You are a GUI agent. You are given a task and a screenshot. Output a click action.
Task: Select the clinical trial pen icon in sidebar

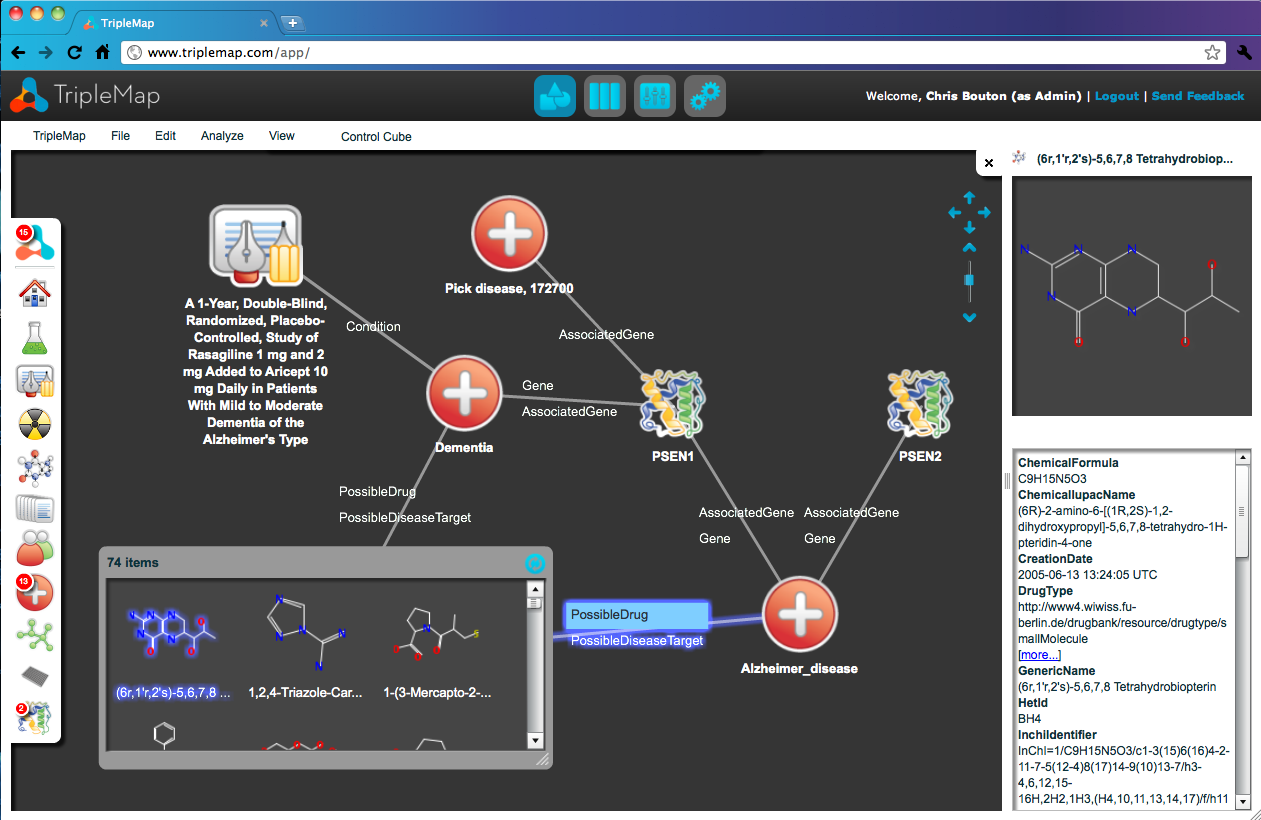coord(35,381)
